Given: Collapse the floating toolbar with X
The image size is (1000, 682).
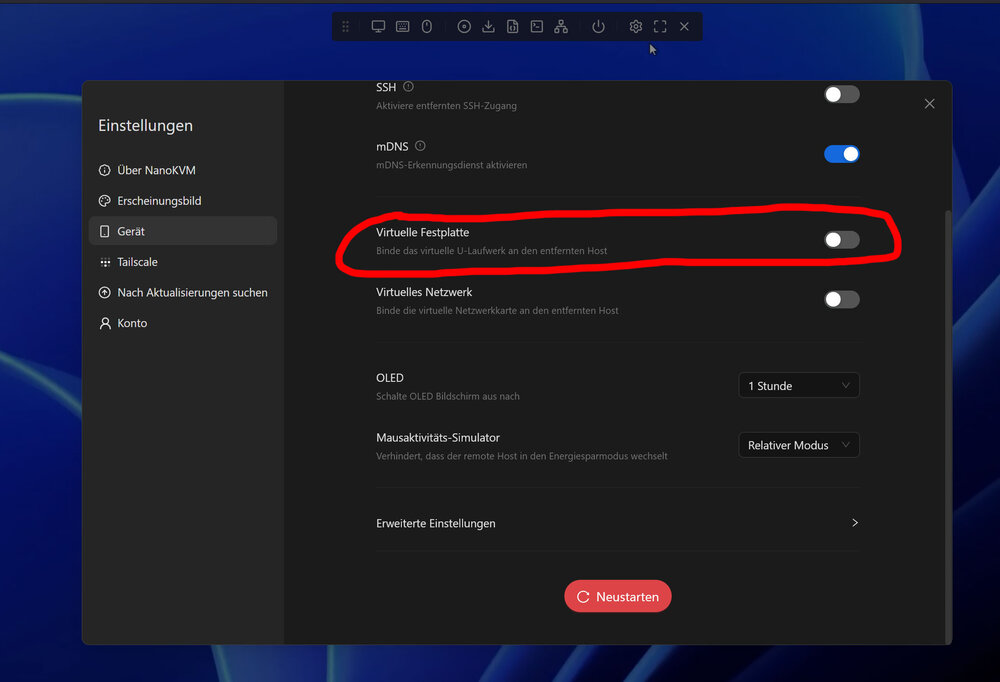Looking at the screenshot, I should (x=684, y=26).
